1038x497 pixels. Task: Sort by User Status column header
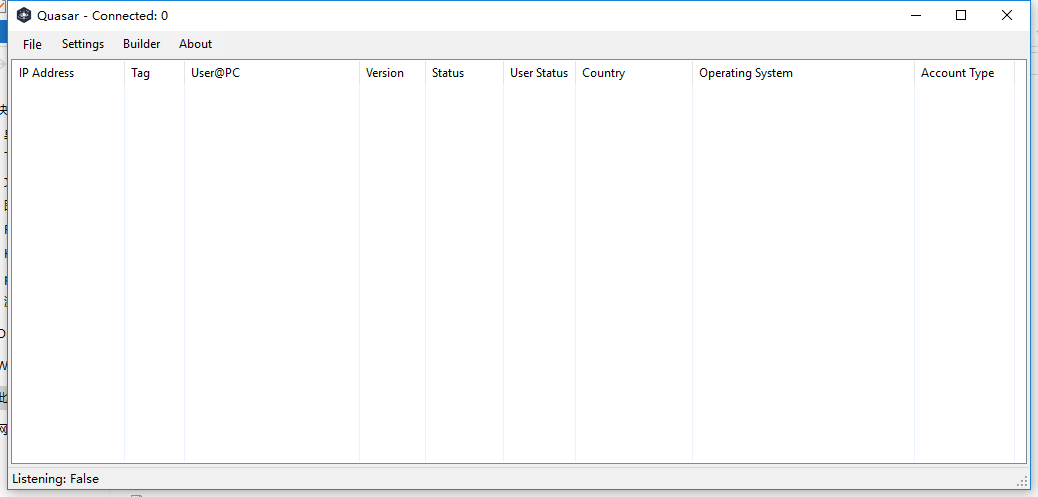tap(539, 73)
